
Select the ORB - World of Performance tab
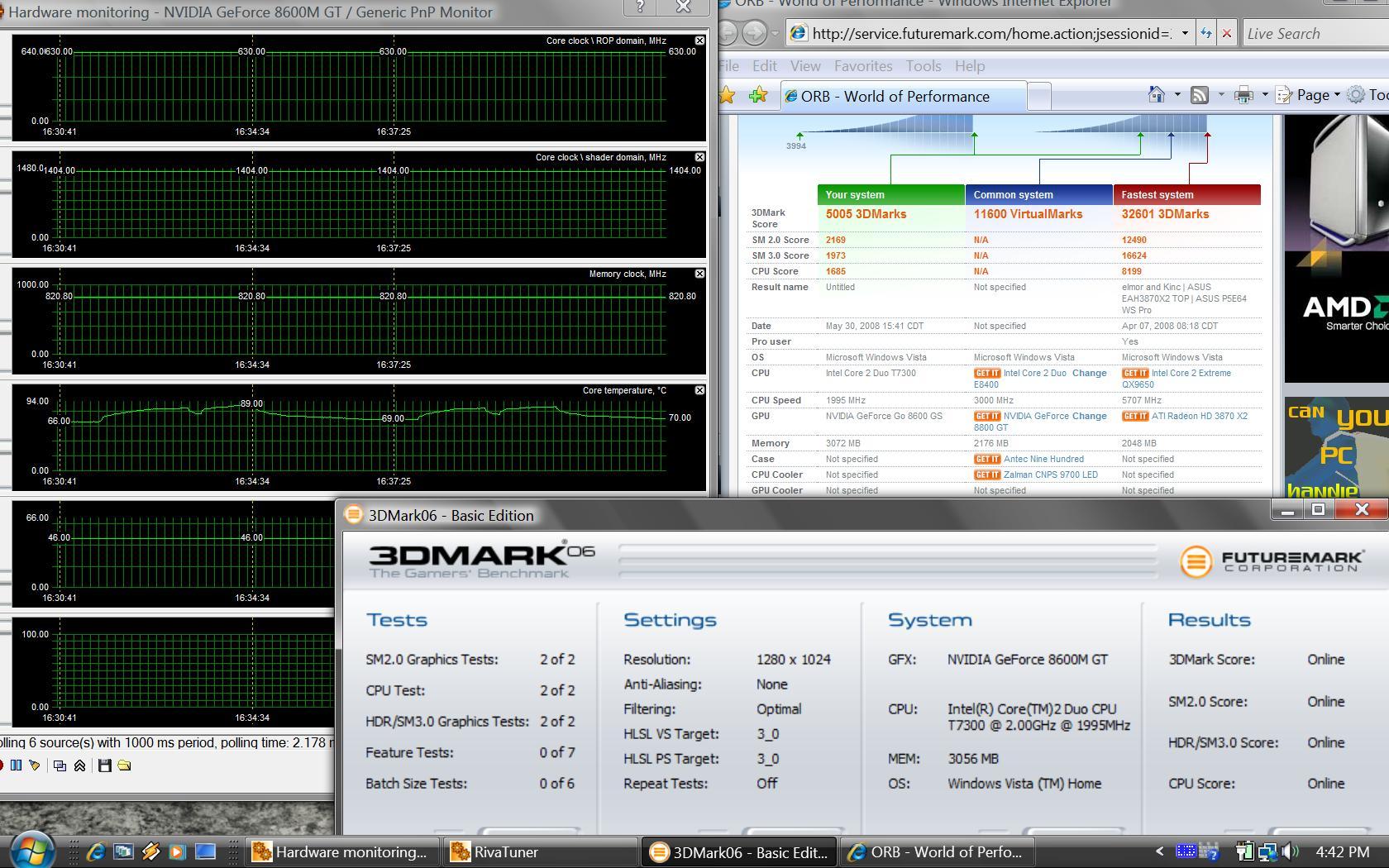(x=903, y=96)
